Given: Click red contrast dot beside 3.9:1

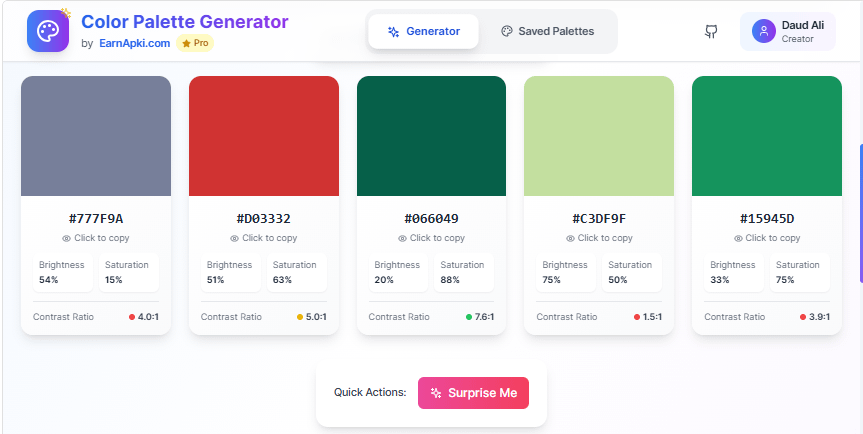Looking at the screenshot, I should click(x=803, y=317).
